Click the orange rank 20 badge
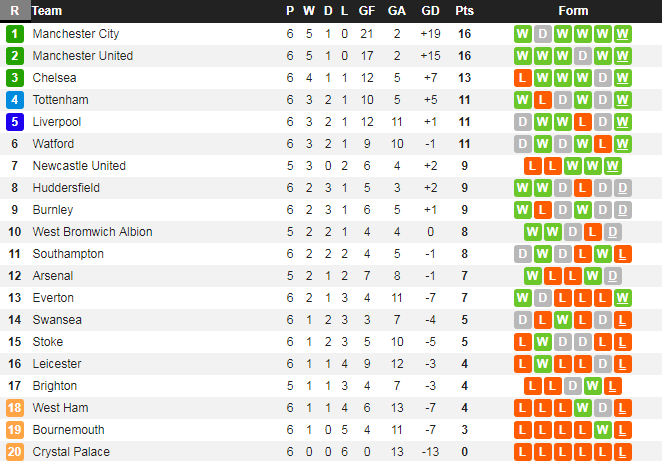The width and height of the screenshot is (662, 461). pyautogui.click(x=14, y=451)
